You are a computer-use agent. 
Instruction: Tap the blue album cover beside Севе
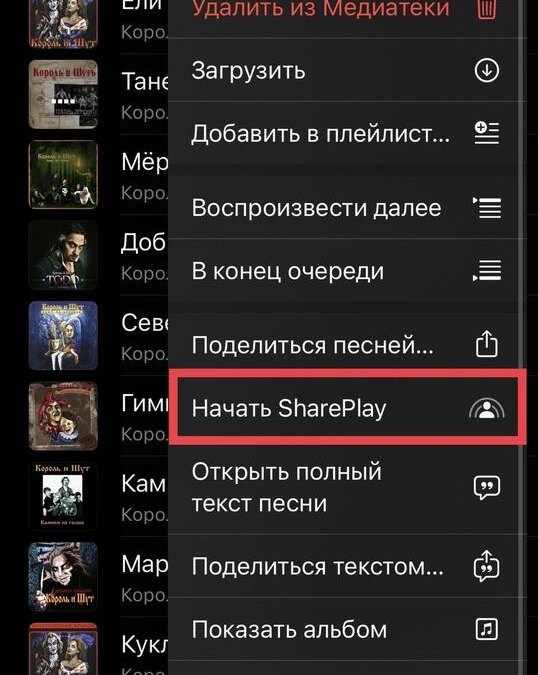(63, 336)
